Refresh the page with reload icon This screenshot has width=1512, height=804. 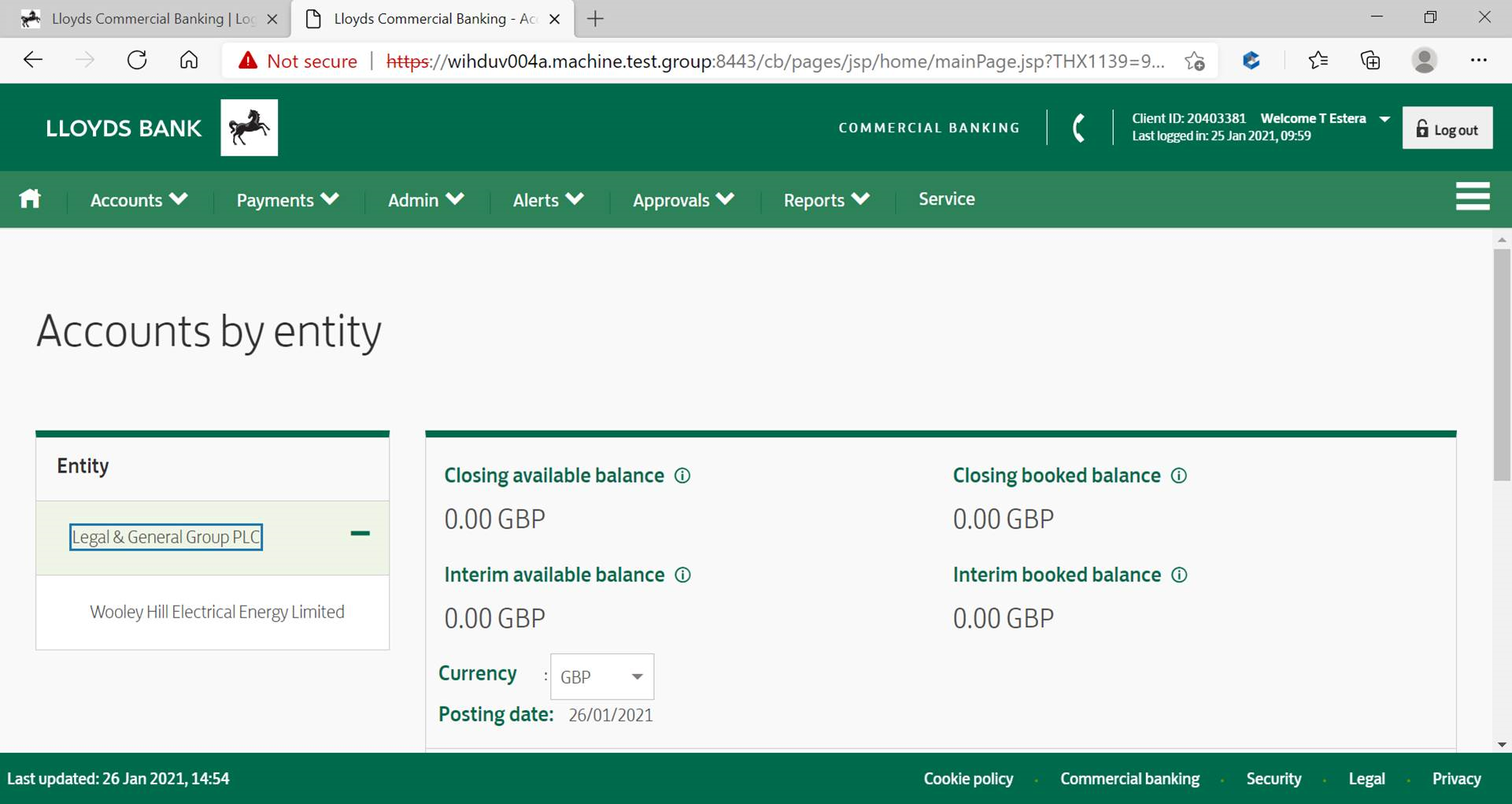137,60
